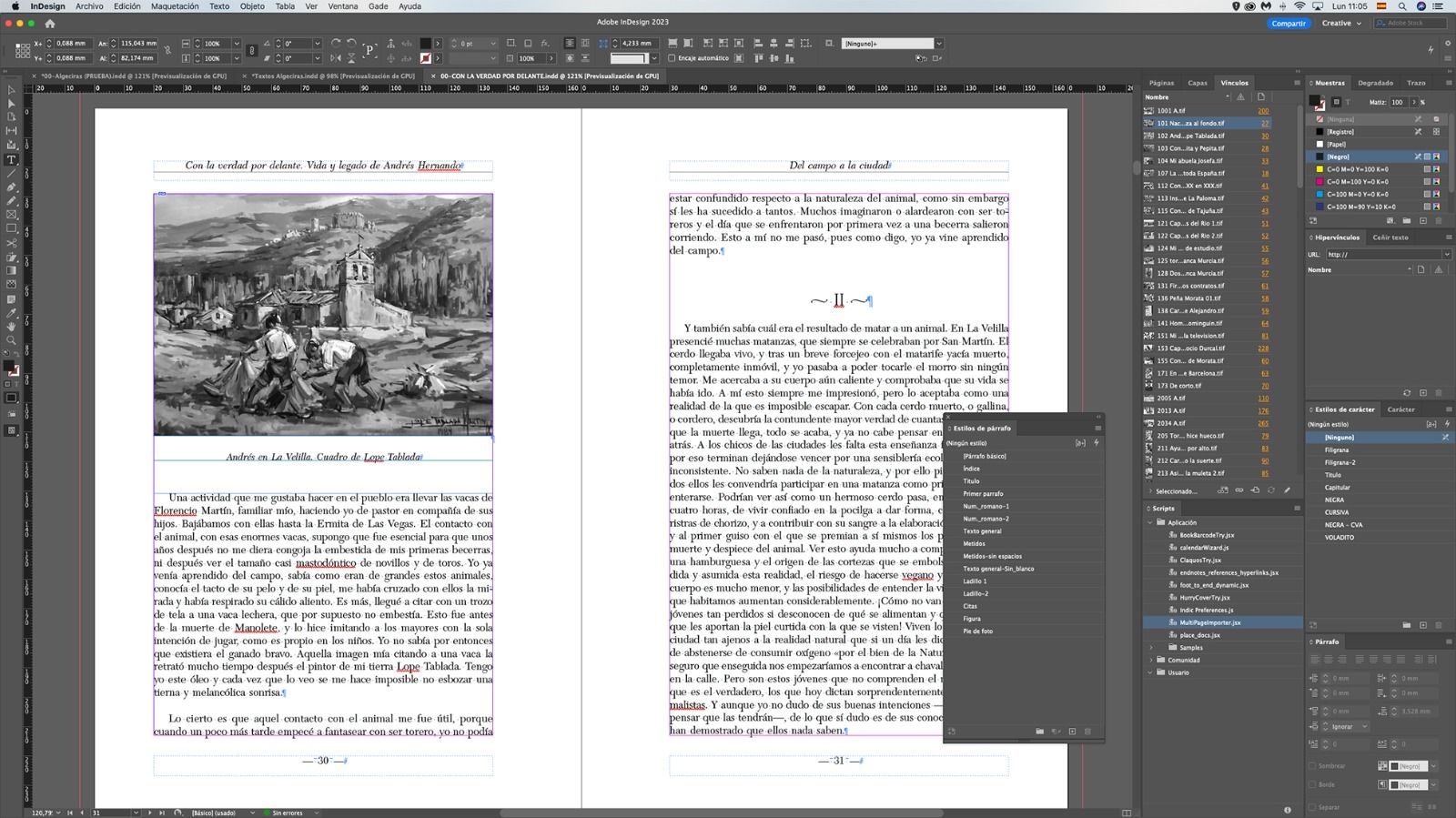Open Estilos de párrafo panel hamburger menu
This screenshot has height=818, width=1456.
(x=1097, y=428)
